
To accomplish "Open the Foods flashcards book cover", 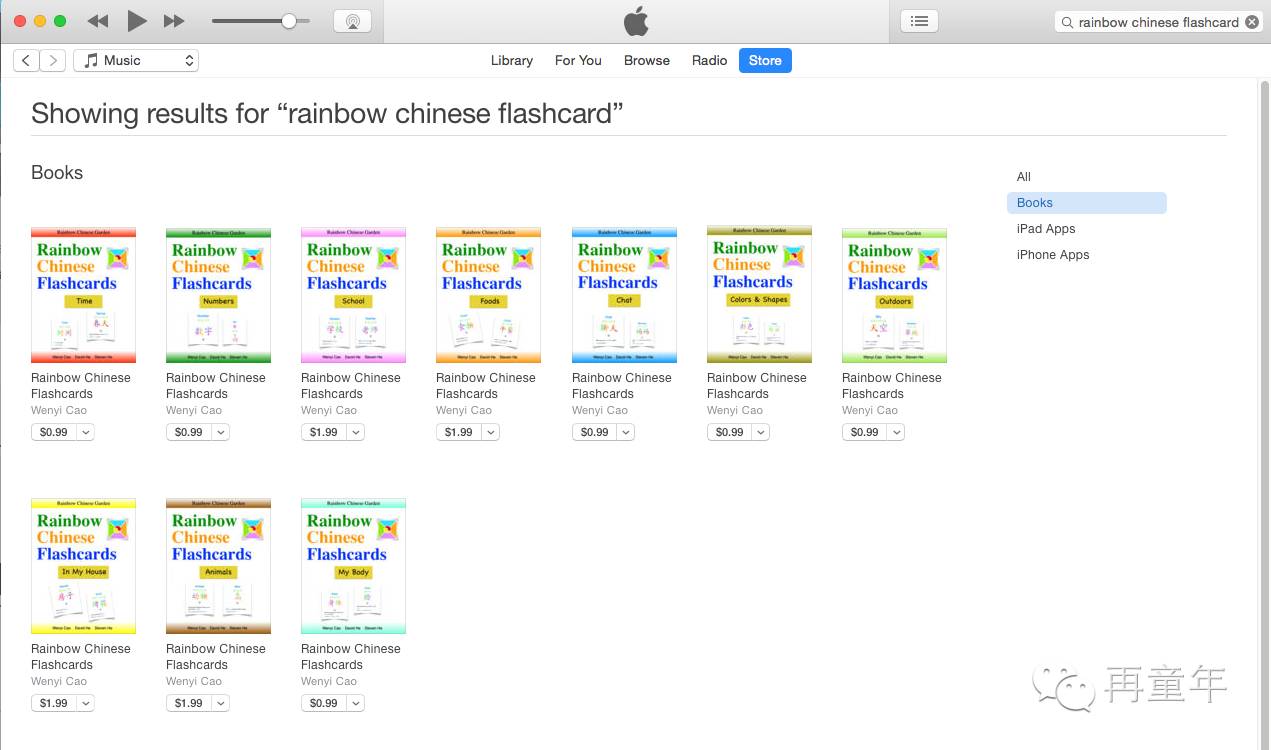I will (x=489, y=295).
